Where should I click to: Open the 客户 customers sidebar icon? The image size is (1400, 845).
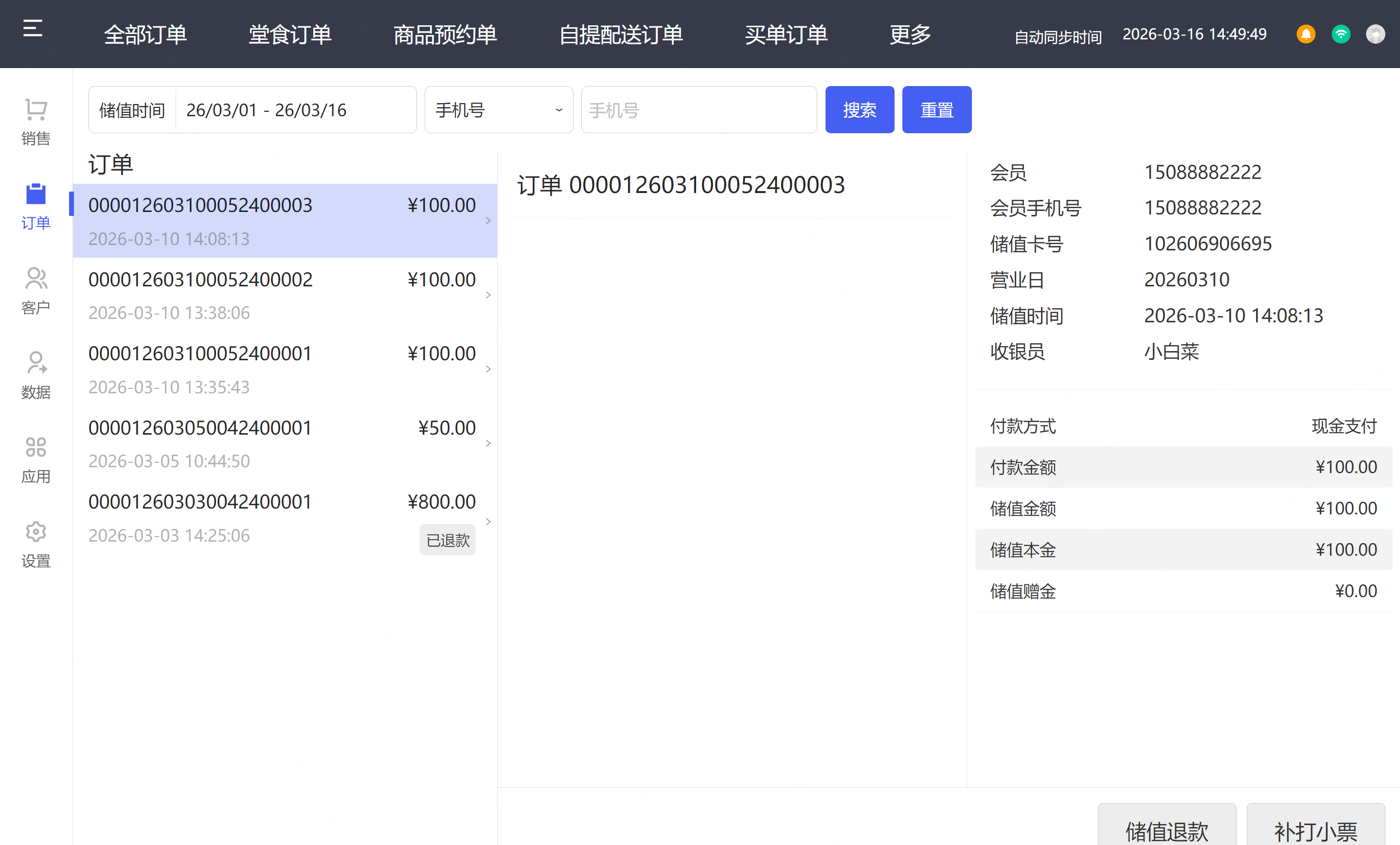pyautogui.click(x=36, y=279)
